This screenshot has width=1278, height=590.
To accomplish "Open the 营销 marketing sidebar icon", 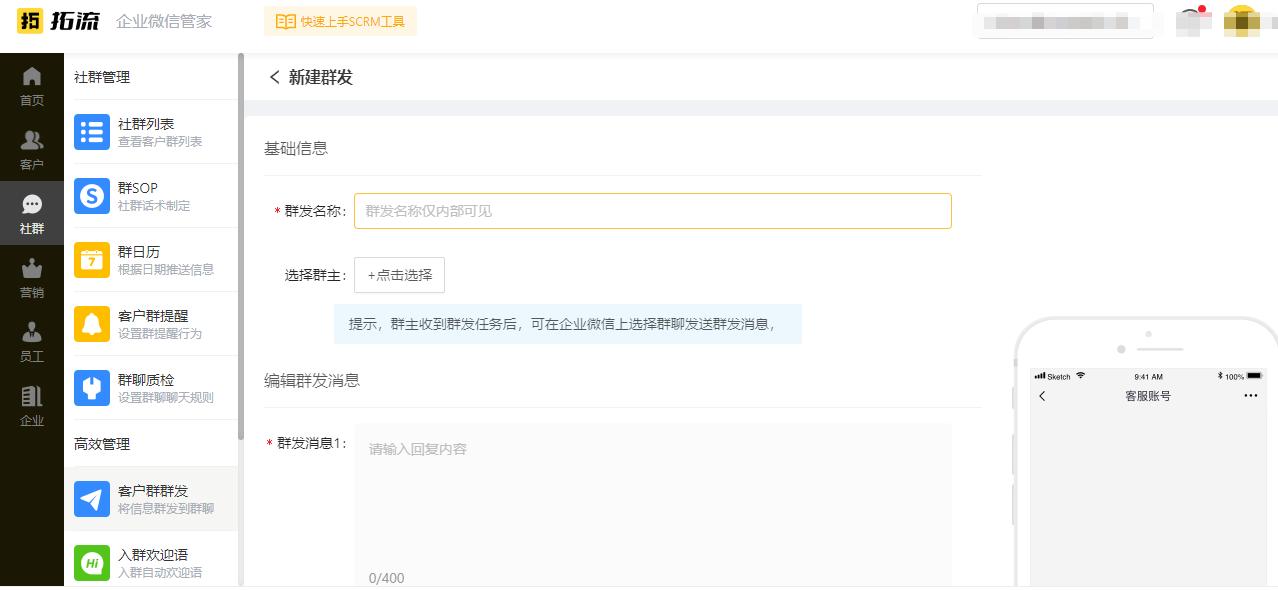I will 32,268.
